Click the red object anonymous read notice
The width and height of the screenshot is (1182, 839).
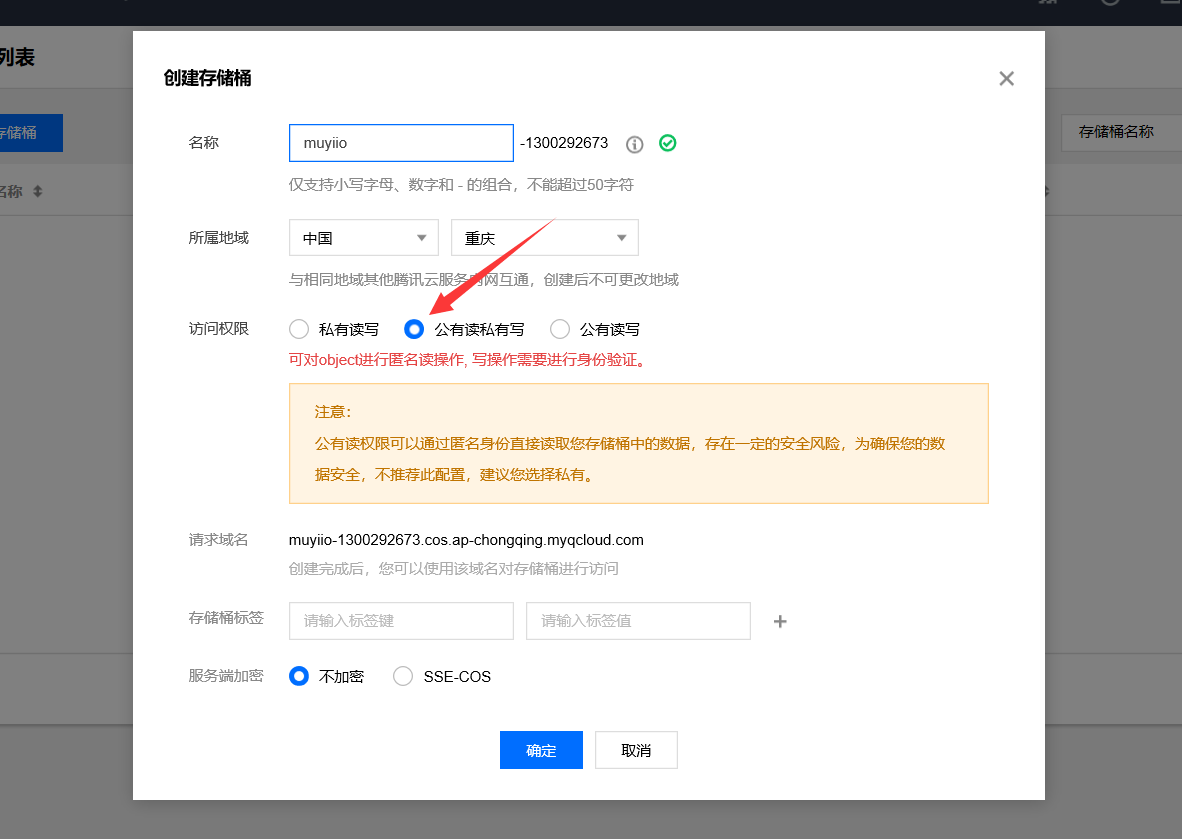(467, 360)
